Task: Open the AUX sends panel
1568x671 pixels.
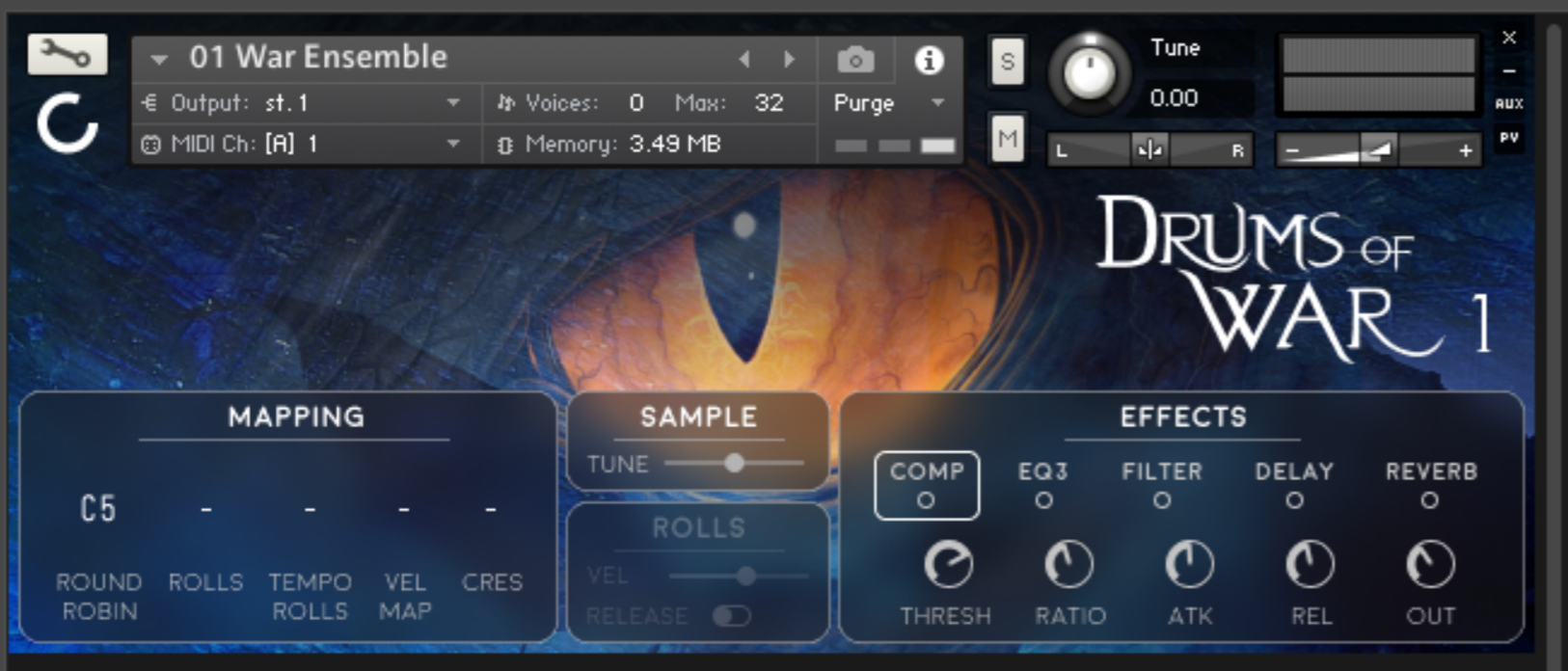Action: pyautogui.click(x=1509, y=104)
